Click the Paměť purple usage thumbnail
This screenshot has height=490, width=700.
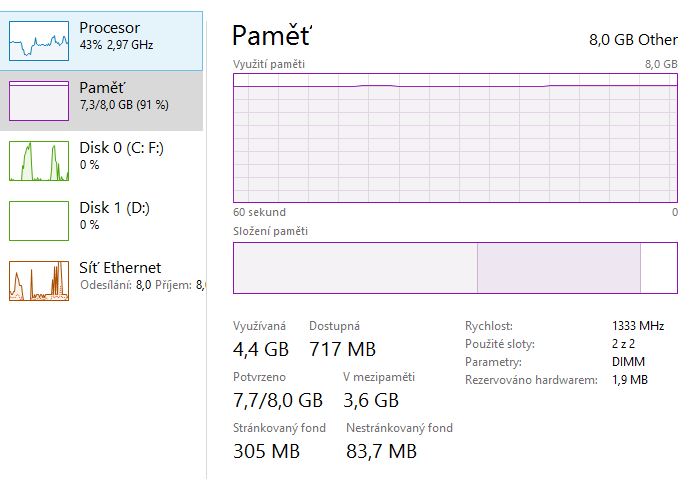click(38, 101)
